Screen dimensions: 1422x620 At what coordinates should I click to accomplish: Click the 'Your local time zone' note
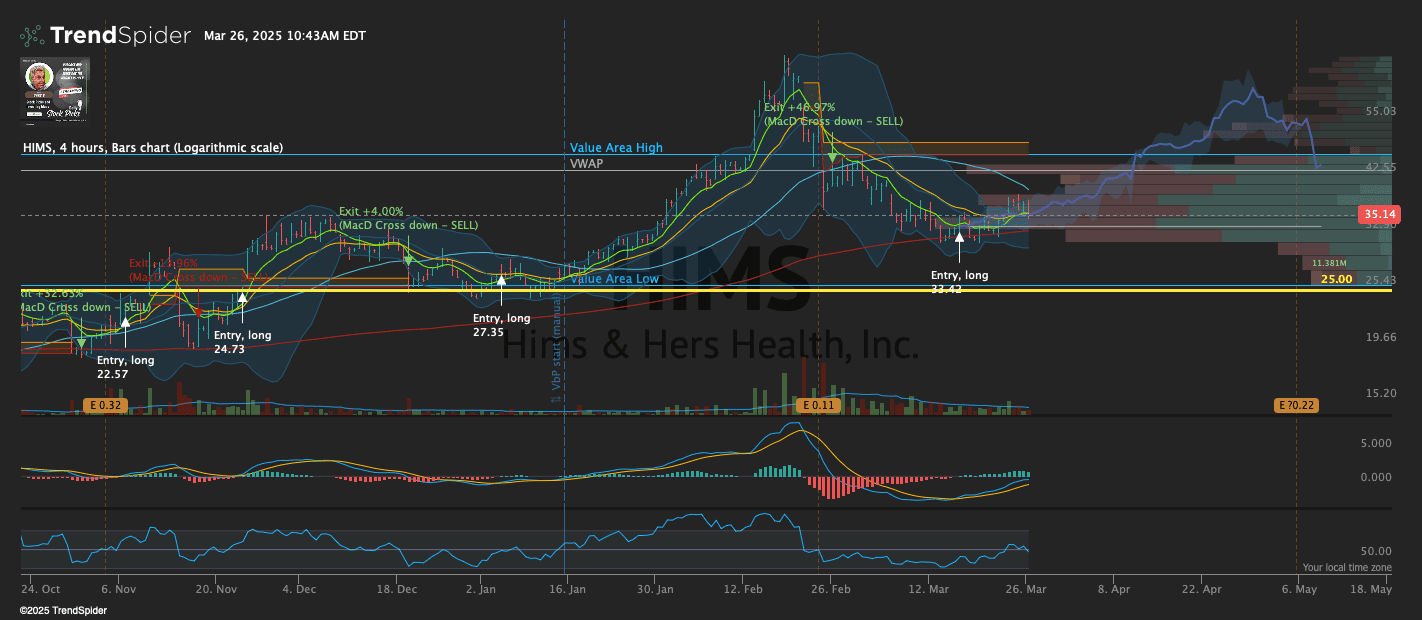point(1347,568)
